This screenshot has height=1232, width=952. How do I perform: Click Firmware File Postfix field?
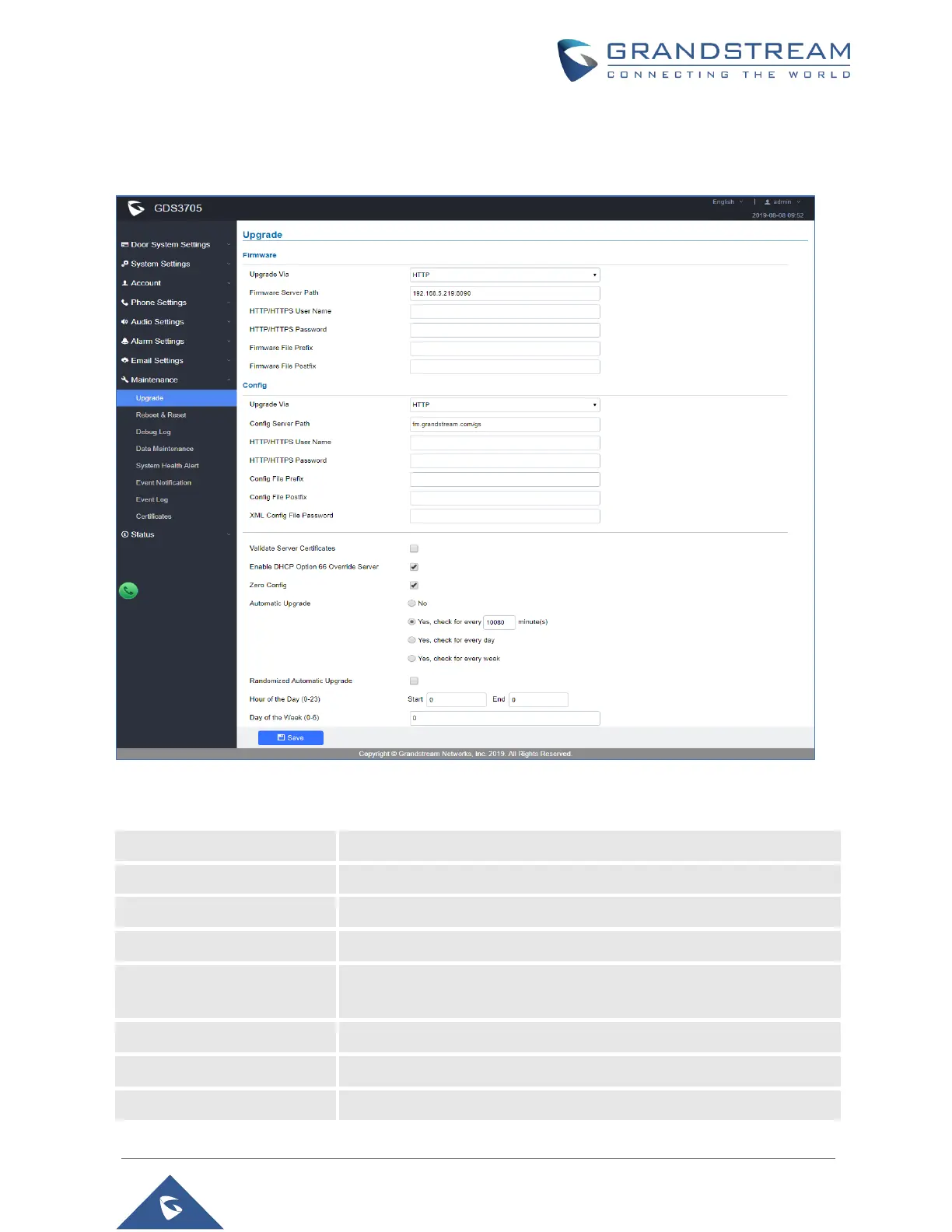pos(505,366)
